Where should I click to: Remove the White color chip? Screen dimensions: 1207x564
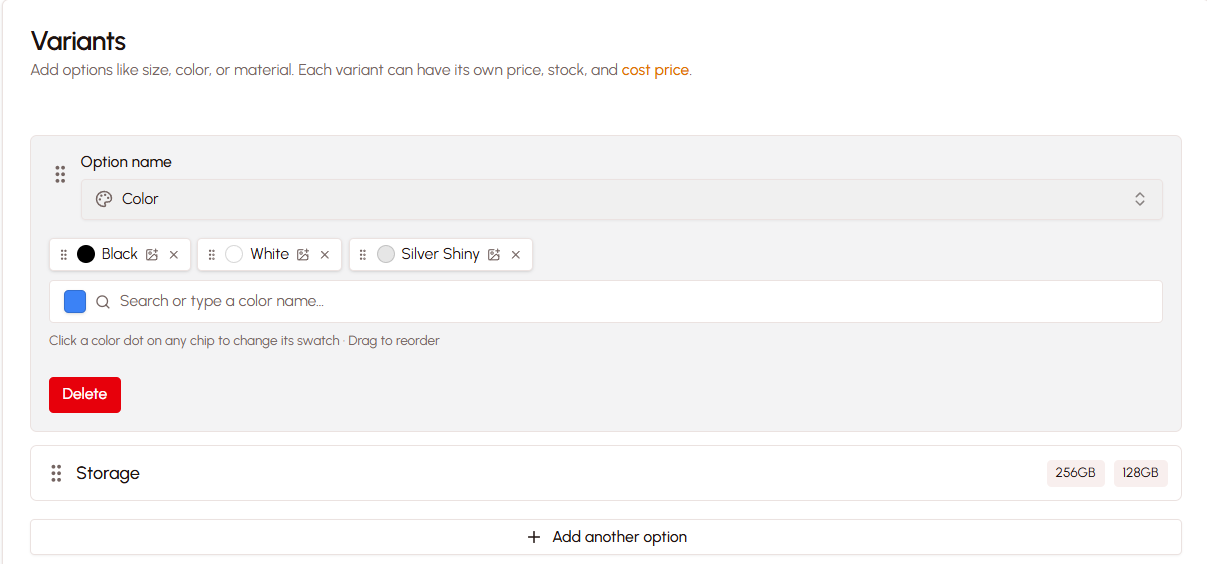(325, 255)
